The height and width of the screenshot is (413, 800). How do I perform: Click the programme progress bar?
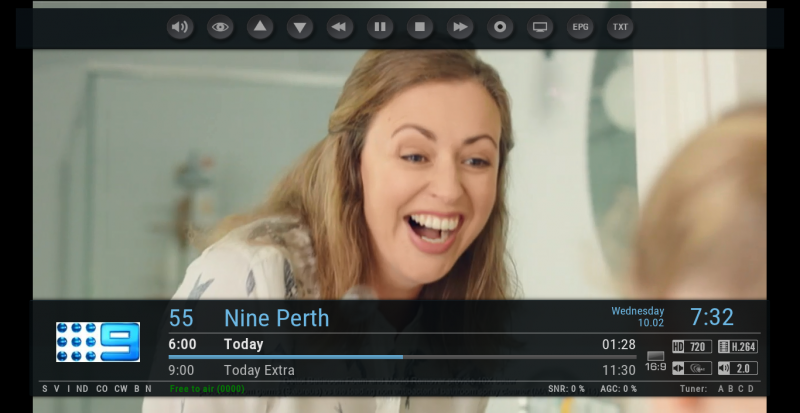pyautogui.click(x=401, y=356)
